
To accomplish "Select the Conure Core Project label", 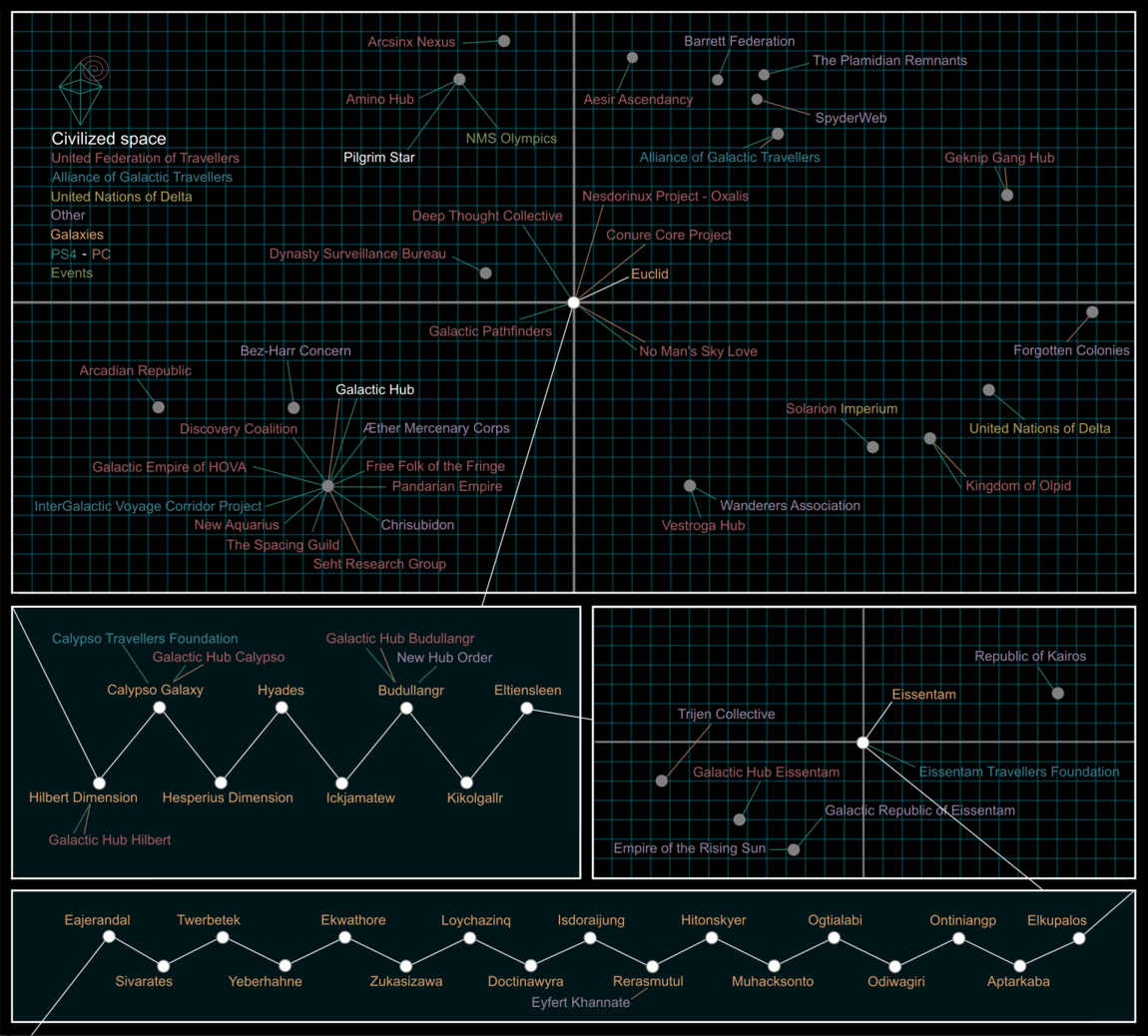I will pyautogui.click(x=669, y=235).
